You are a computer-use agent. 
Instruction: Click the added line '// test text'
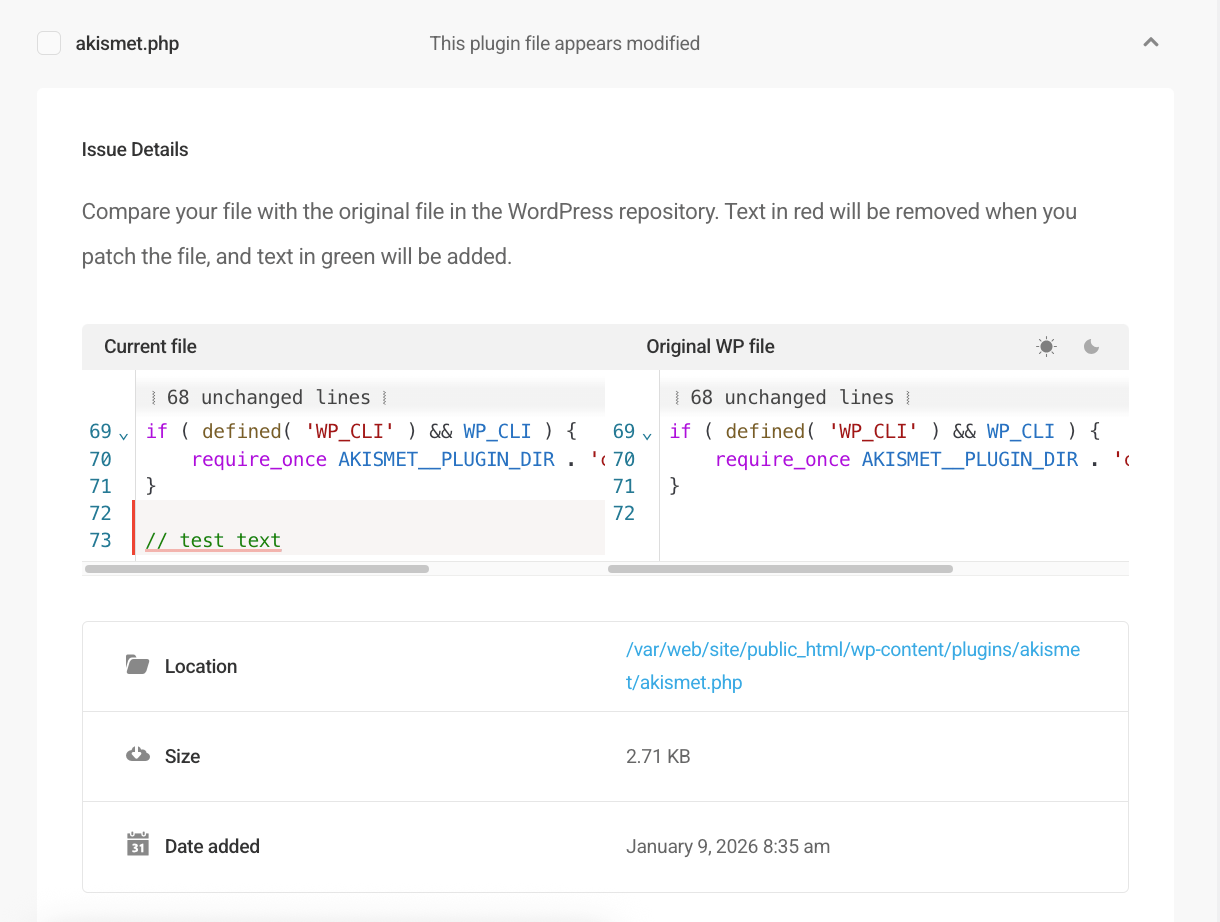(212, 540)
